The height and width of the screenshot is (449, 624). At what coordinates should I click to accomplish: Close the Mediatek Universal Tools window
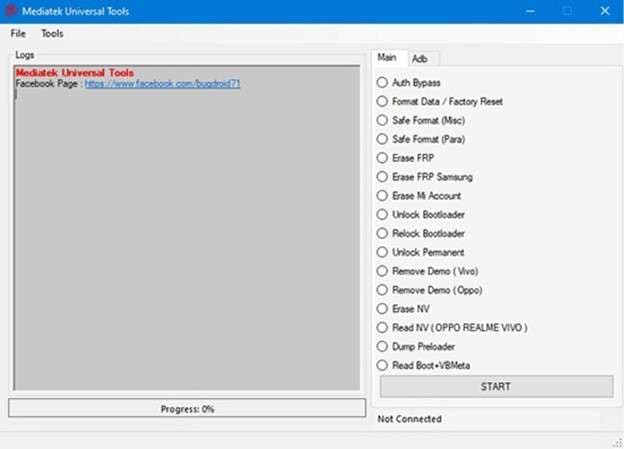coord(605,11)
